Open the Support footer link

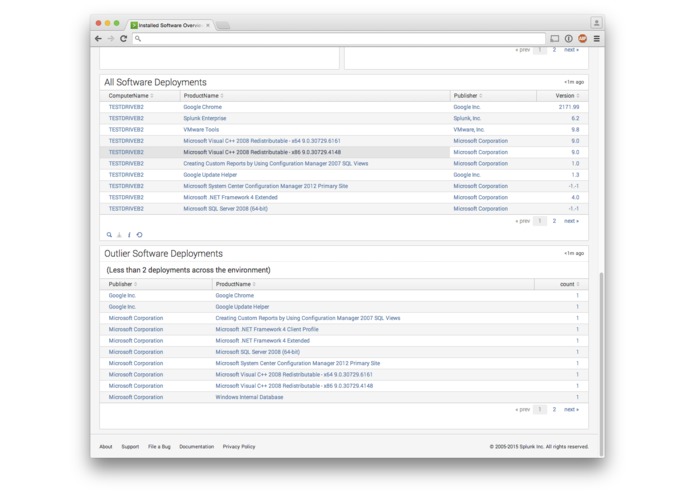point(130,447)
